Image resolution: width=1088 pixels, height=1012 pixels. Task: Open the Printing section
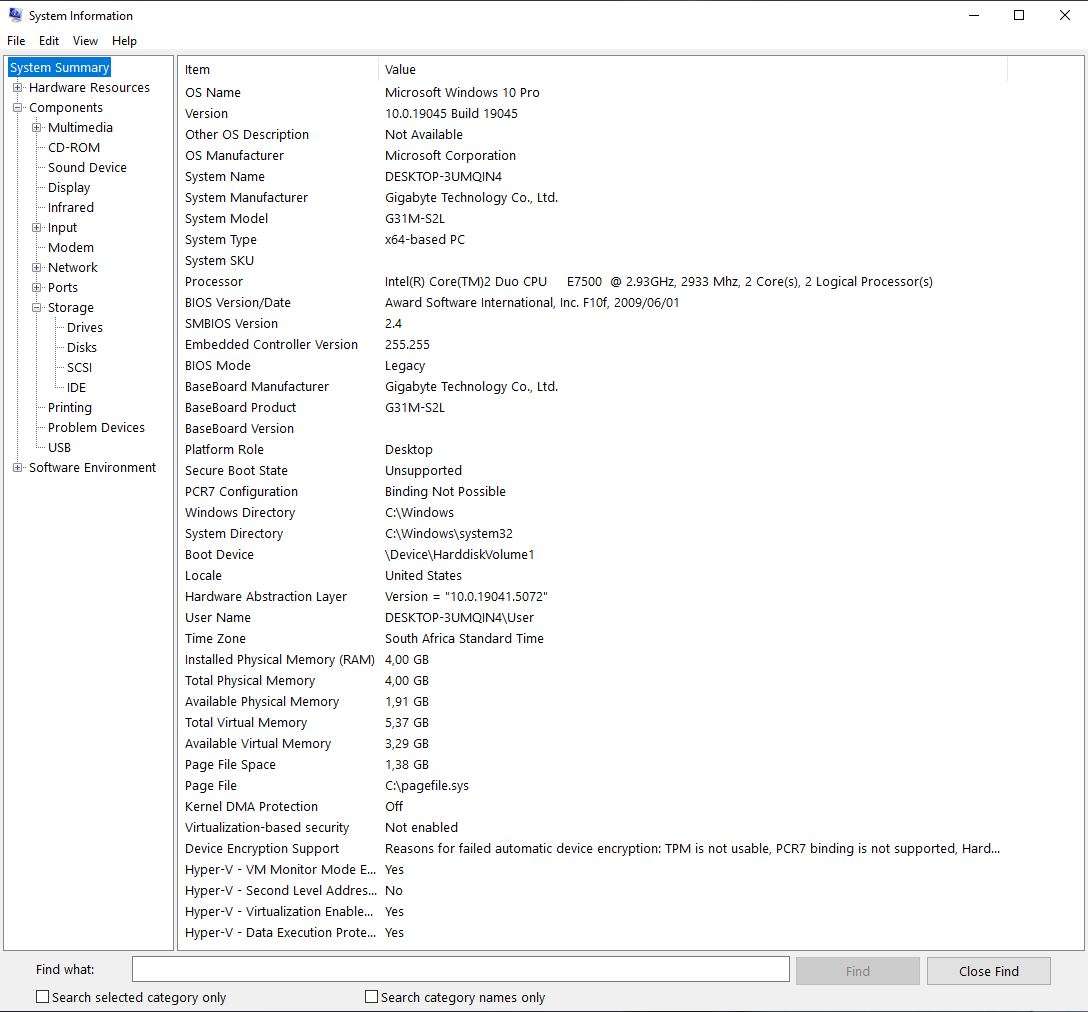69,407
